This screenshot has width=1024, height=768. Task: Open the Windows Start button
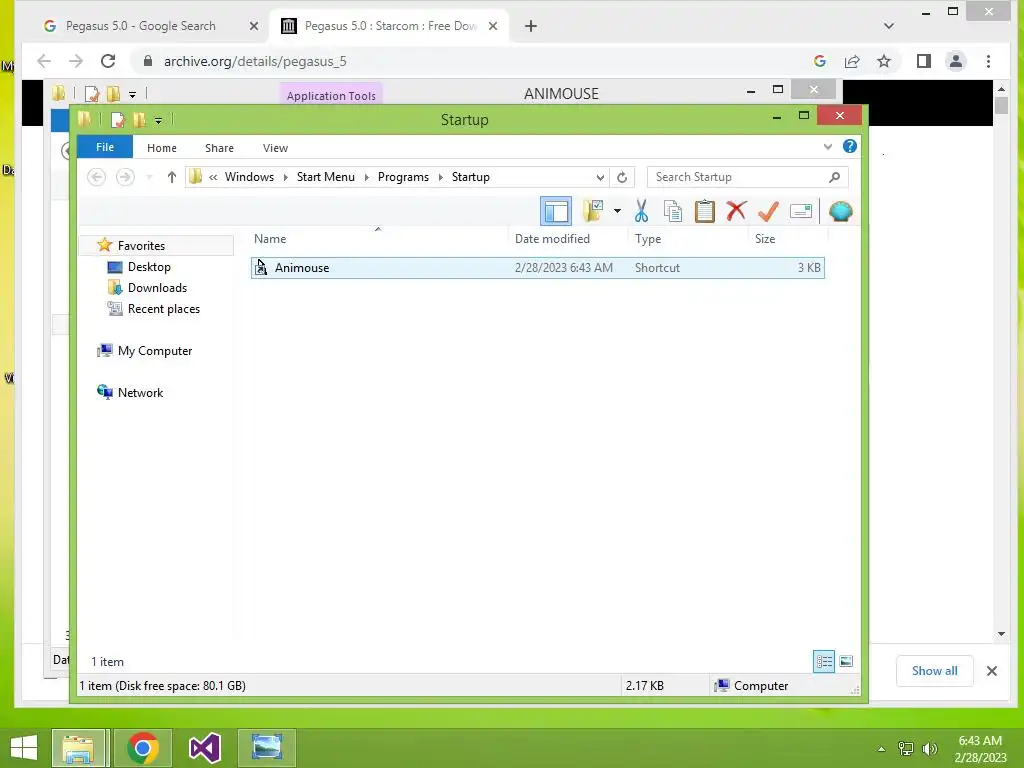24,748
